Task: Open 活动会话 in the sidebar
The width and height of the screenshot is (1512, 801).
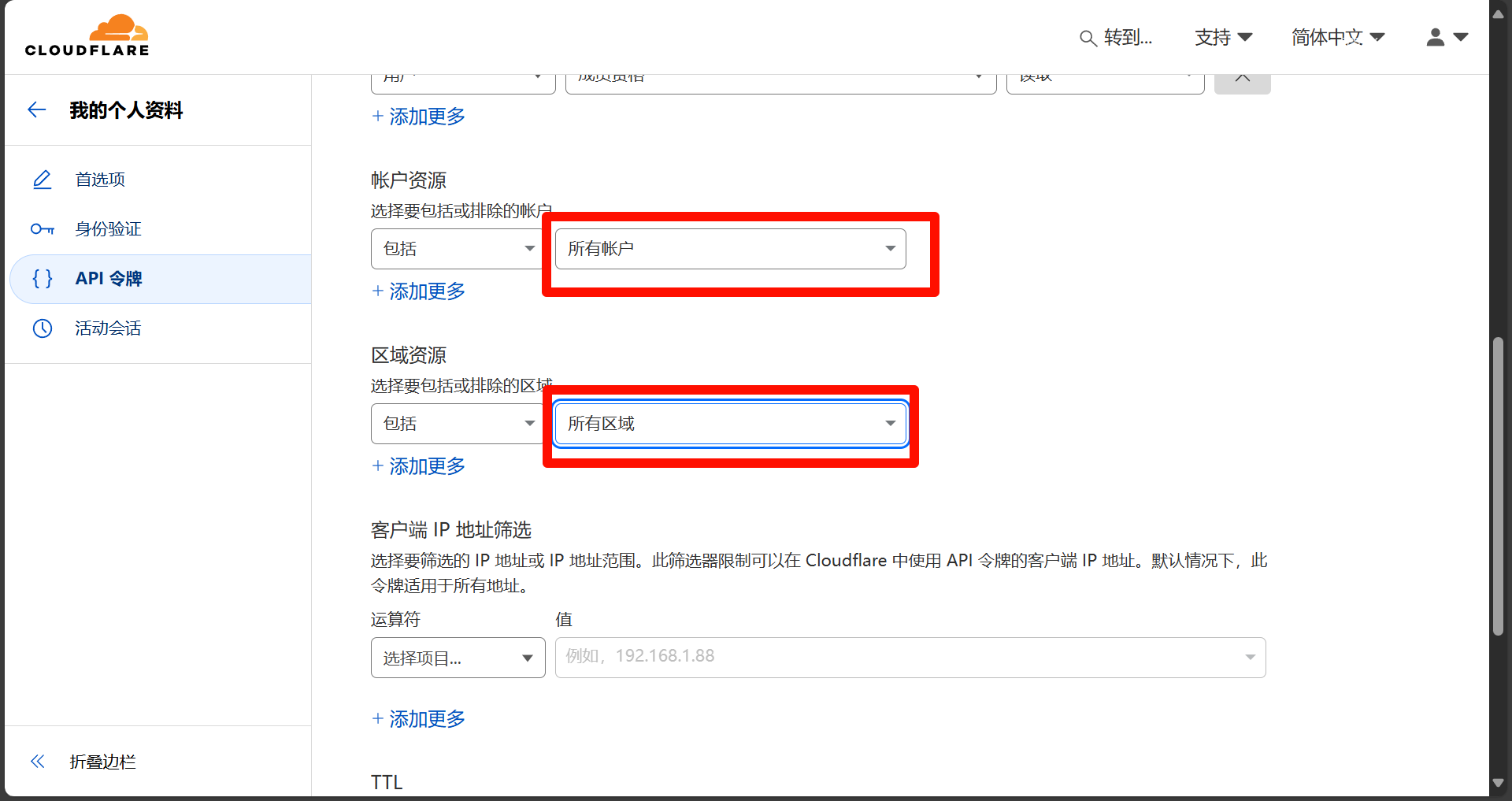Action: point(160,328)
